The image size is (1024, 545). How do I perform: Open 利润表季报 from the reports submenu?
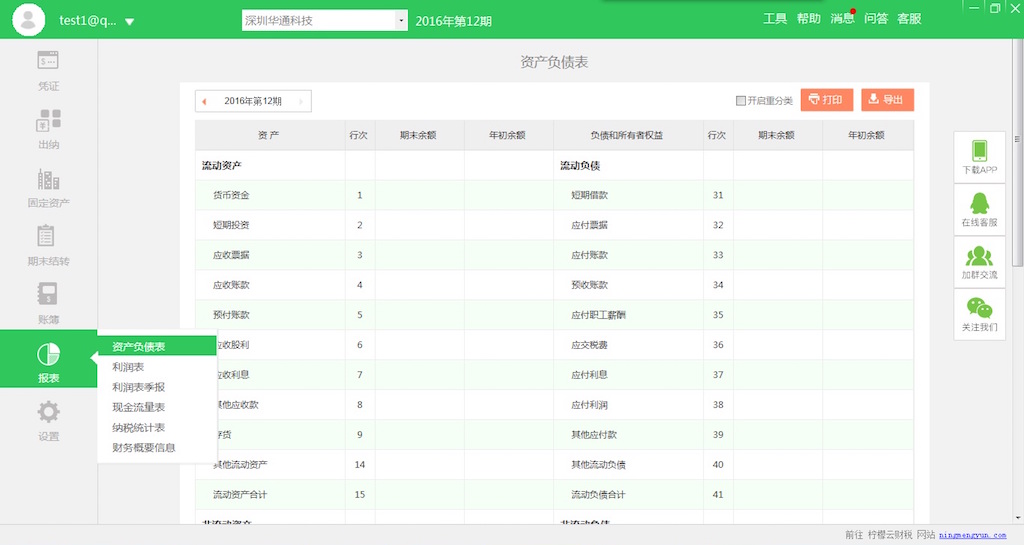(x=138, y=387)
